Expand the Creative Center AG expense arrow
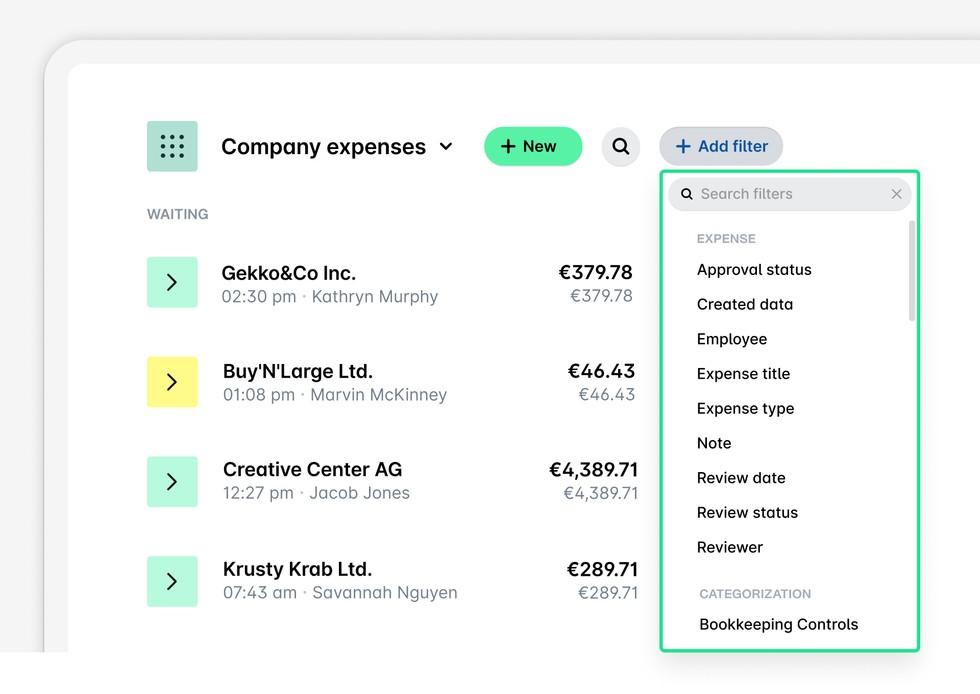This screenshot has width=980, height=694. pos(172,480)
